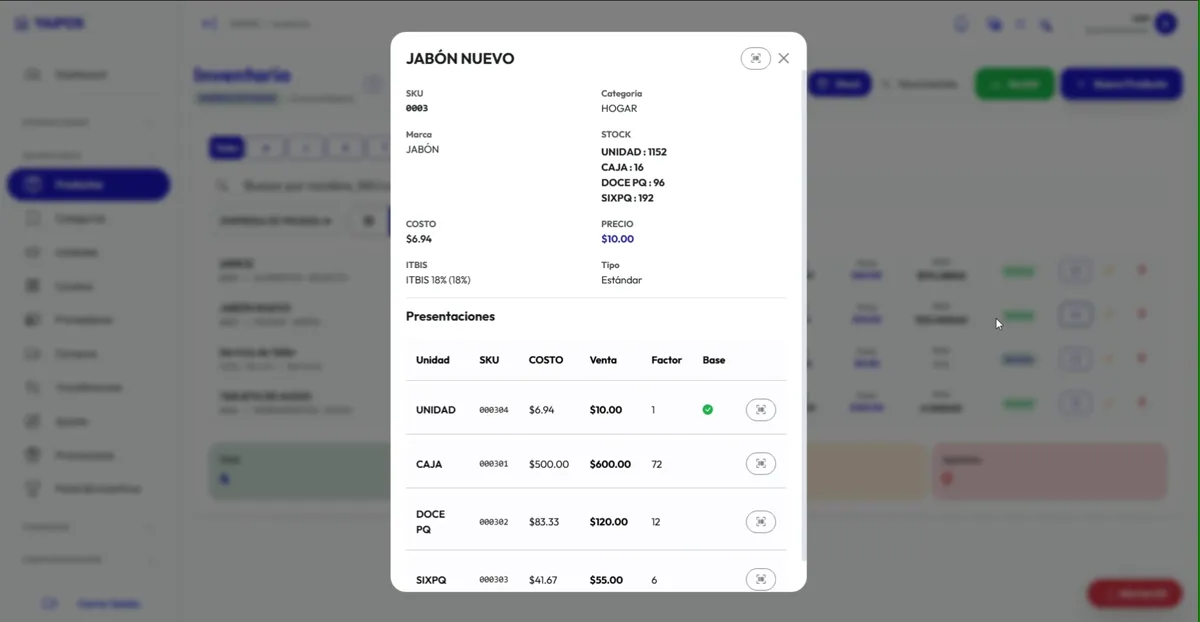
Task: Click the Tipo value Estándar
Action: [621, 280]
